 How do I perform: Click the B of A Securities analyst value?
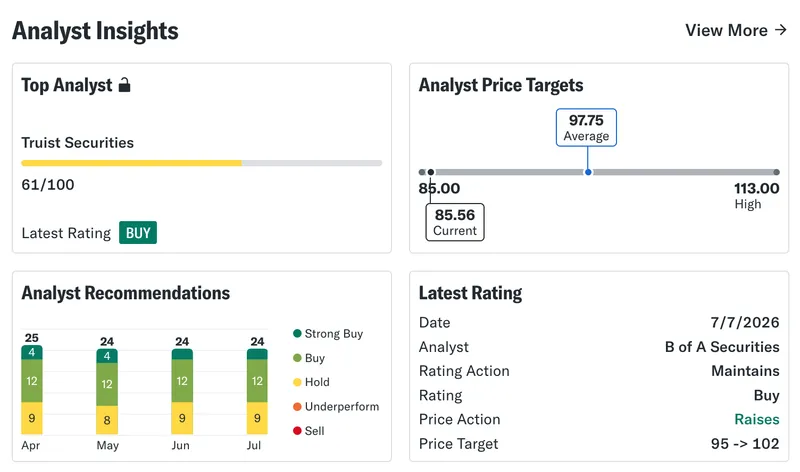coord(722,347)
